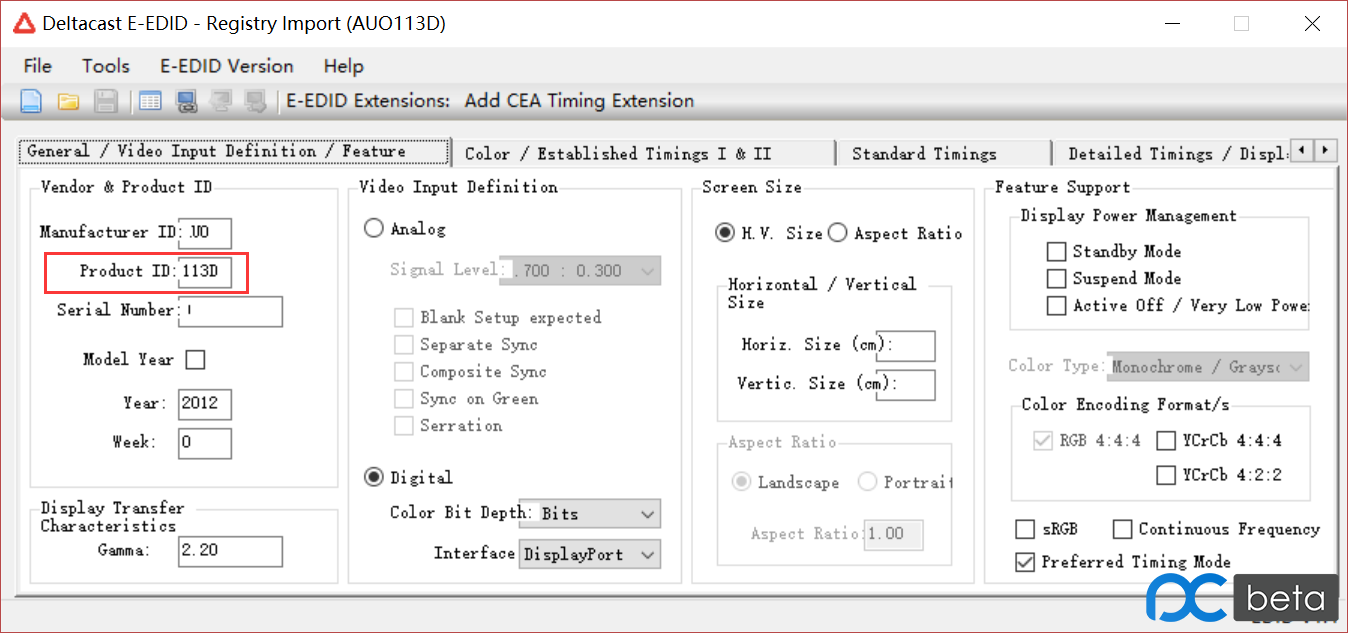Click the Week input field
This screenshot has width=1348, height=633.
(x=205, y=443)
